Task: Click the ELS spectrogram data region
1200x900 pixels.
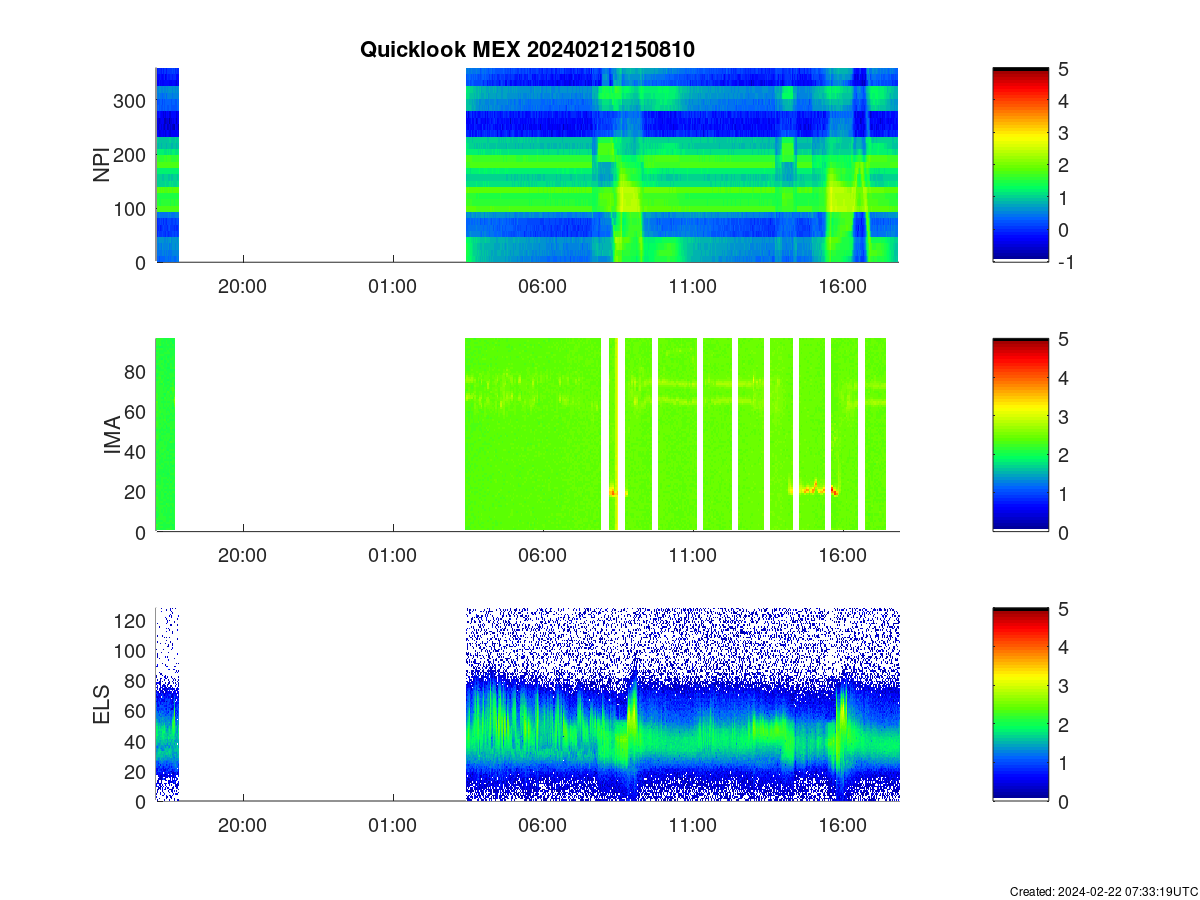Action: [682, 704]
